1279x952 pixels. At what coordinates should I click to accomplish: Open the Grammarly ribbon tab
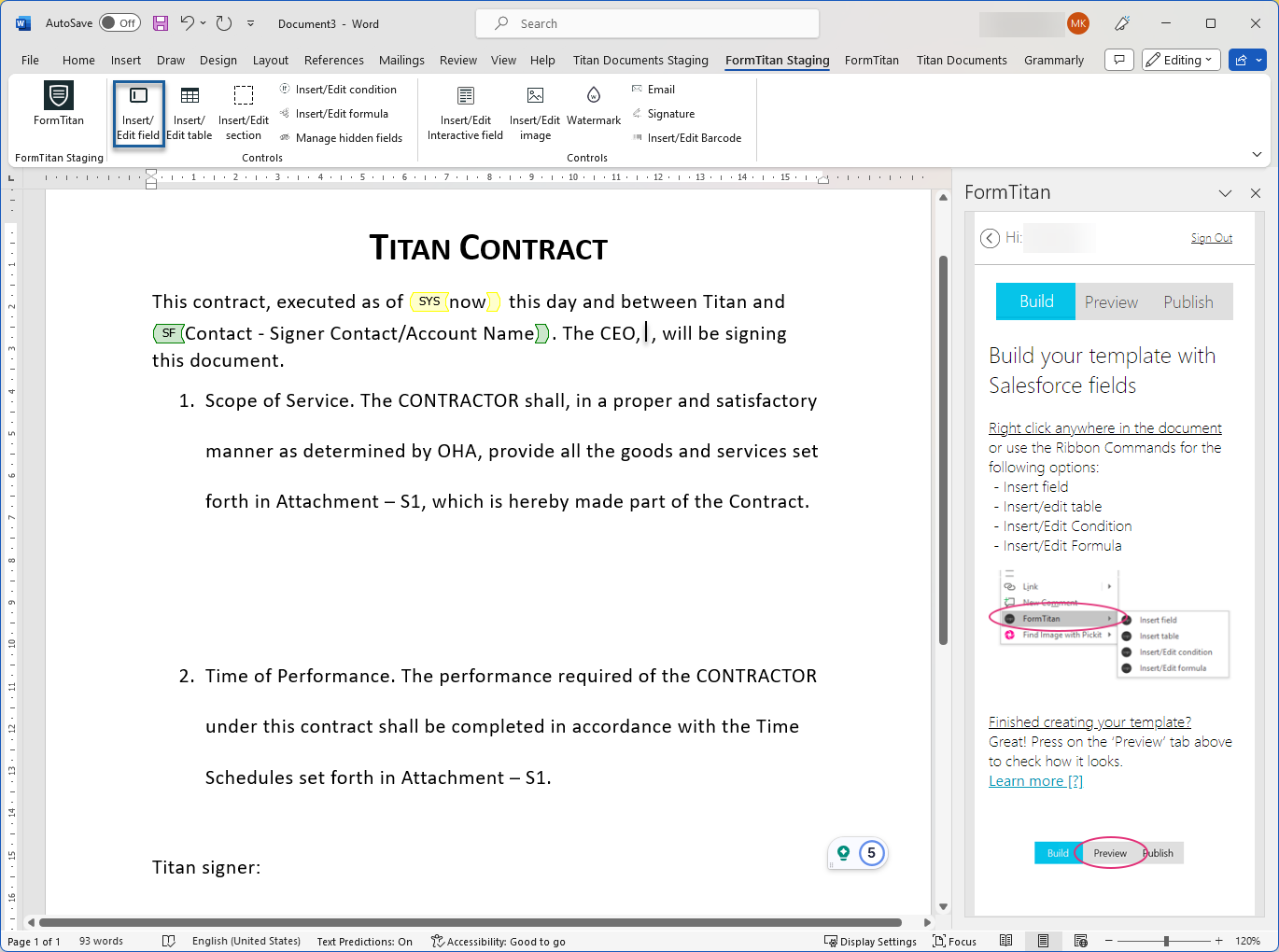(x=1054, y=60)
